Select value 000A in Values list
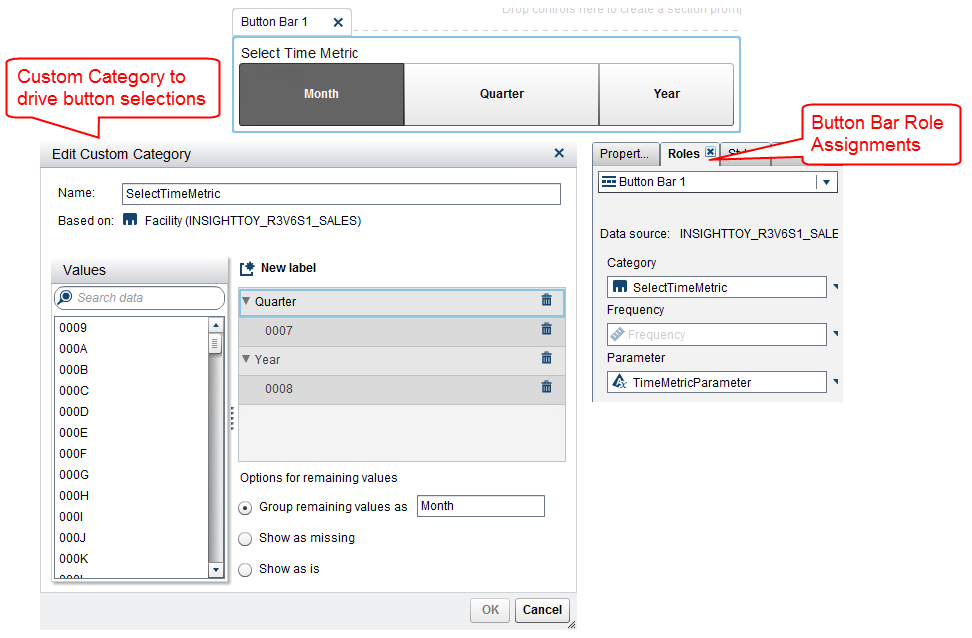This screenshot has height=638, width=972. pos(131,348)
